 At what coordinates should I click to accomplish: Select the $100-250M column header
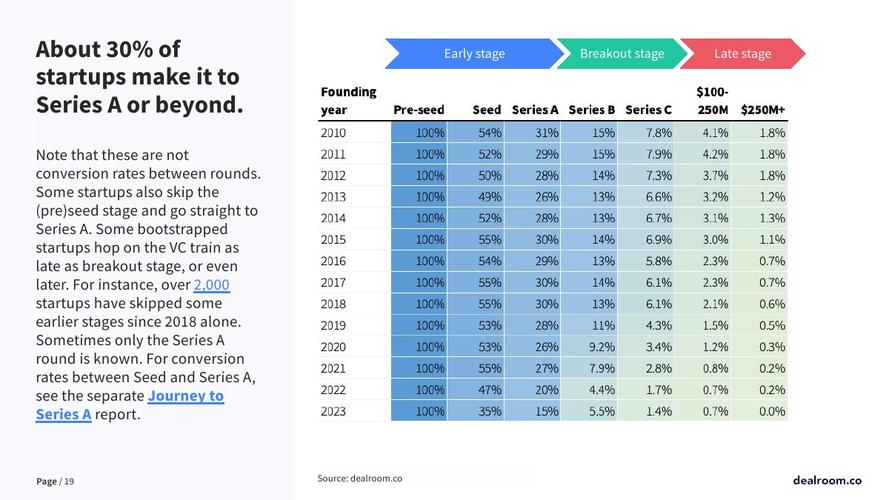tap(712, 101)
